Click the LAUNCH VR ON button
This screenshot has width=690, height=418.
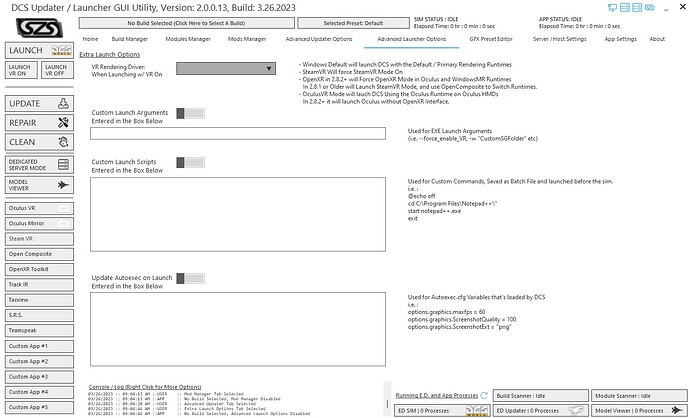pyautogui.click(x=21, y=70)
